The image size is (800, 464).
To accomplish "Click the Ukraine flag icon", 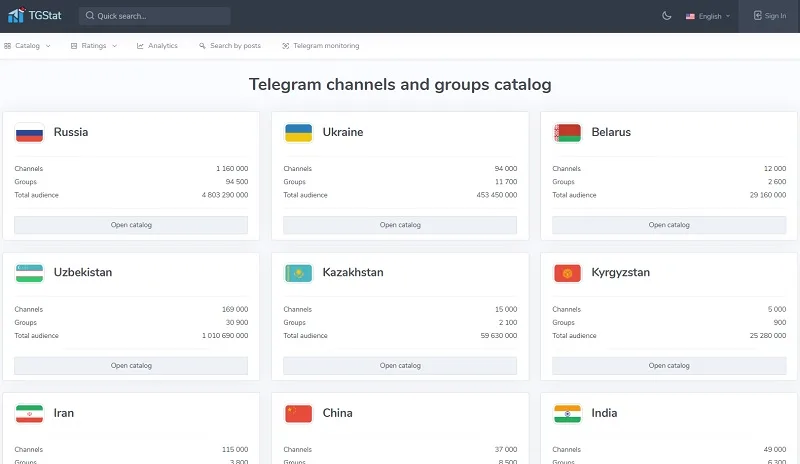I will click(298, 133).
